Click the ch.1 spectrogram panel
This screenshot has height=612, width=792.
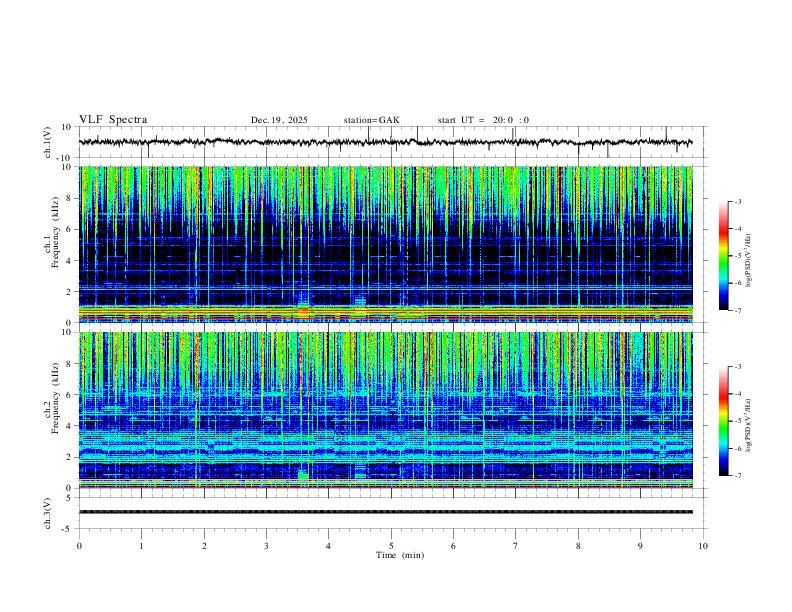[x=385, y=244]
